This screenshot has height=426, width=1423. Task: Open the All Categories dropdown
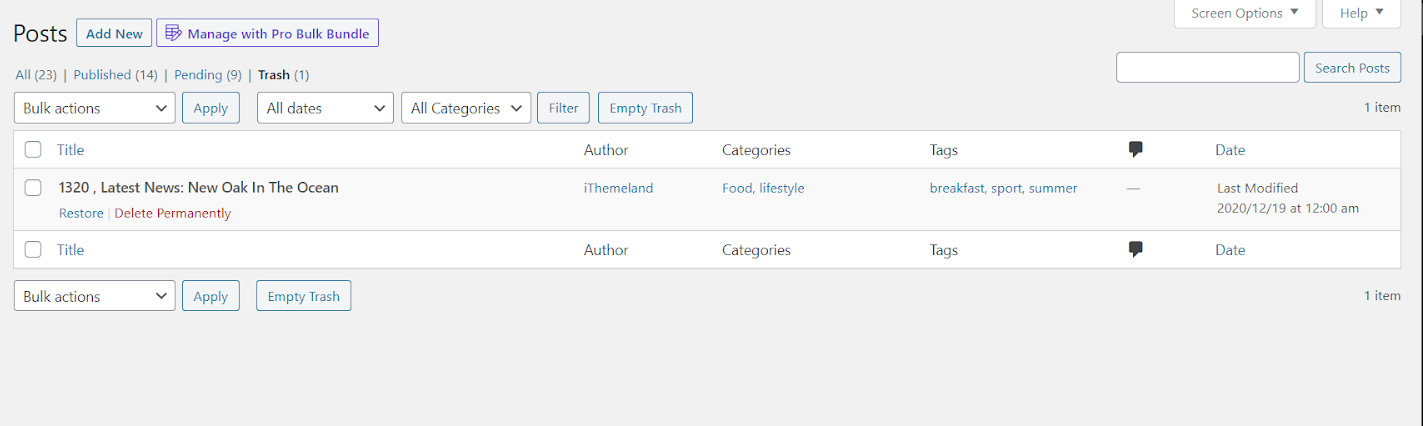click(466, 108)
